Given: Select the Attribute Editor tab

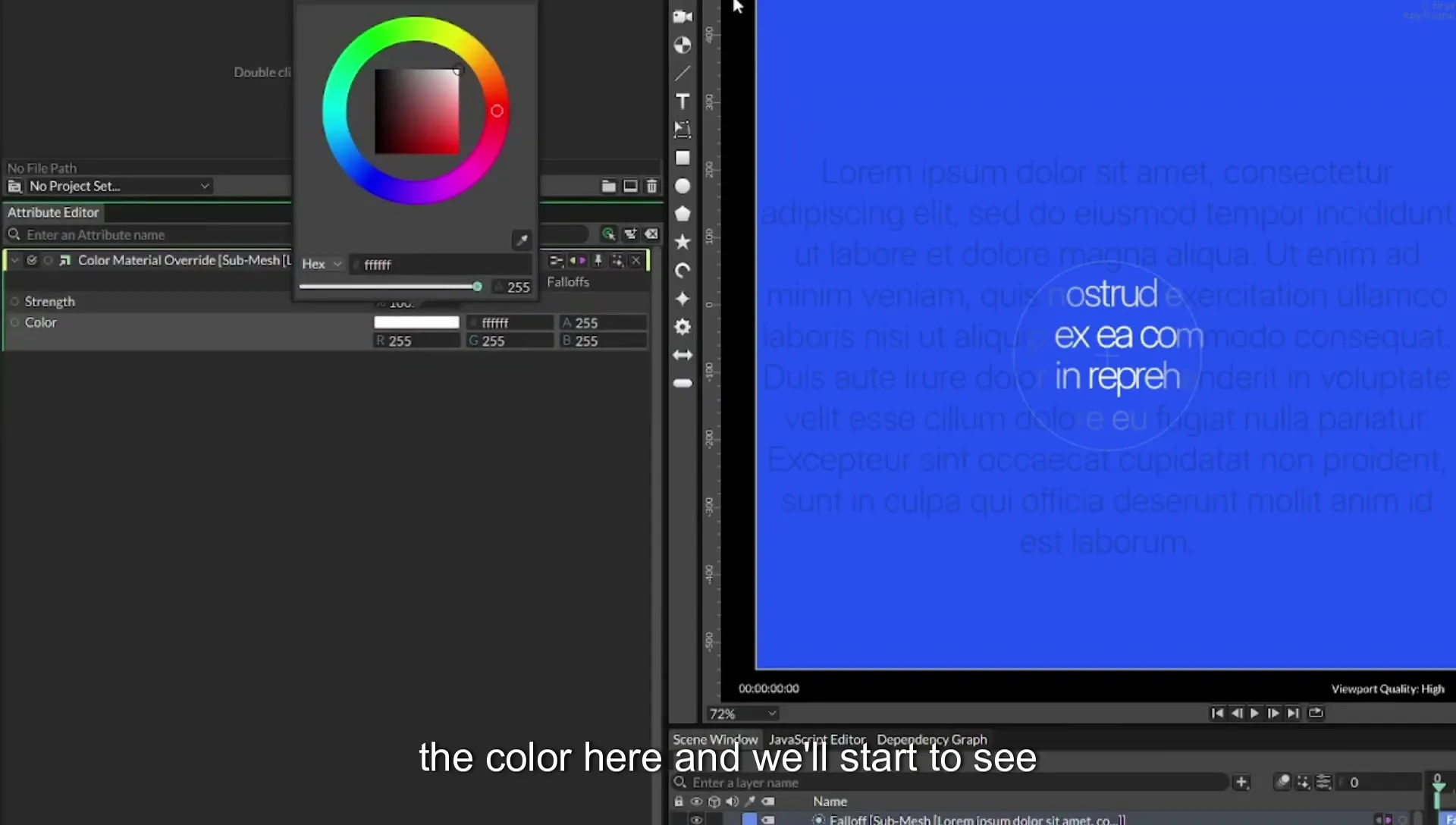Looking at the screenshot, I should [x=53, y=212].
